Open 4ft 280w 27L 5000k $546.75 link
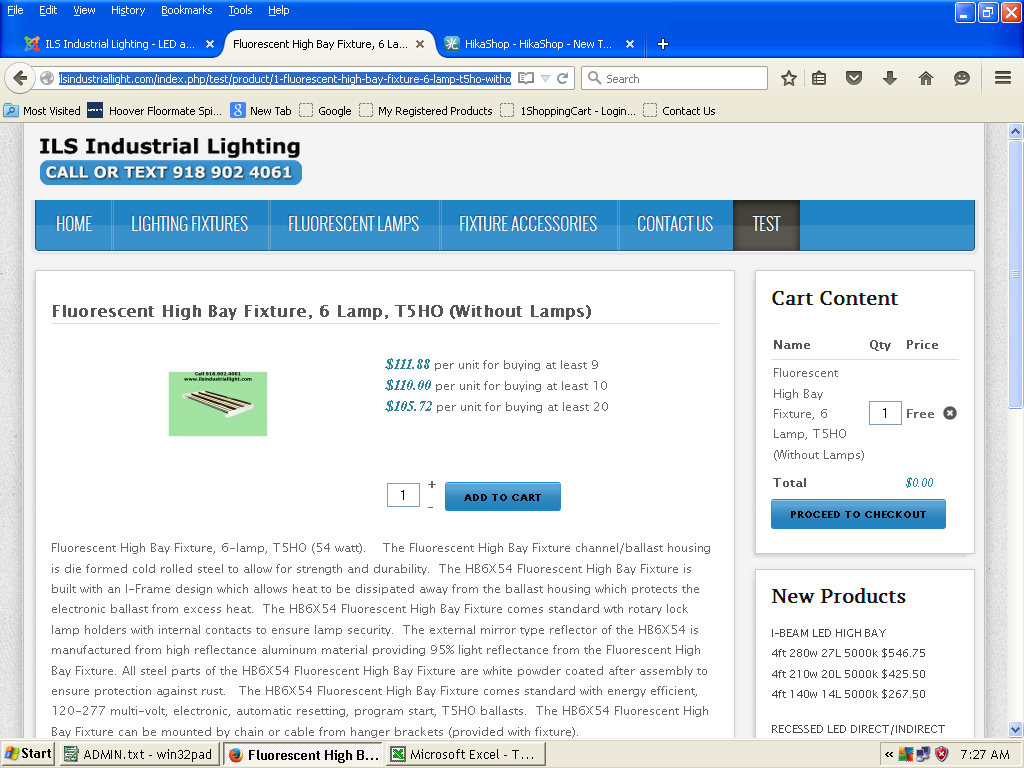Image resolution: width=1024 pixels, height=768 pixels. tap(848, 653)
